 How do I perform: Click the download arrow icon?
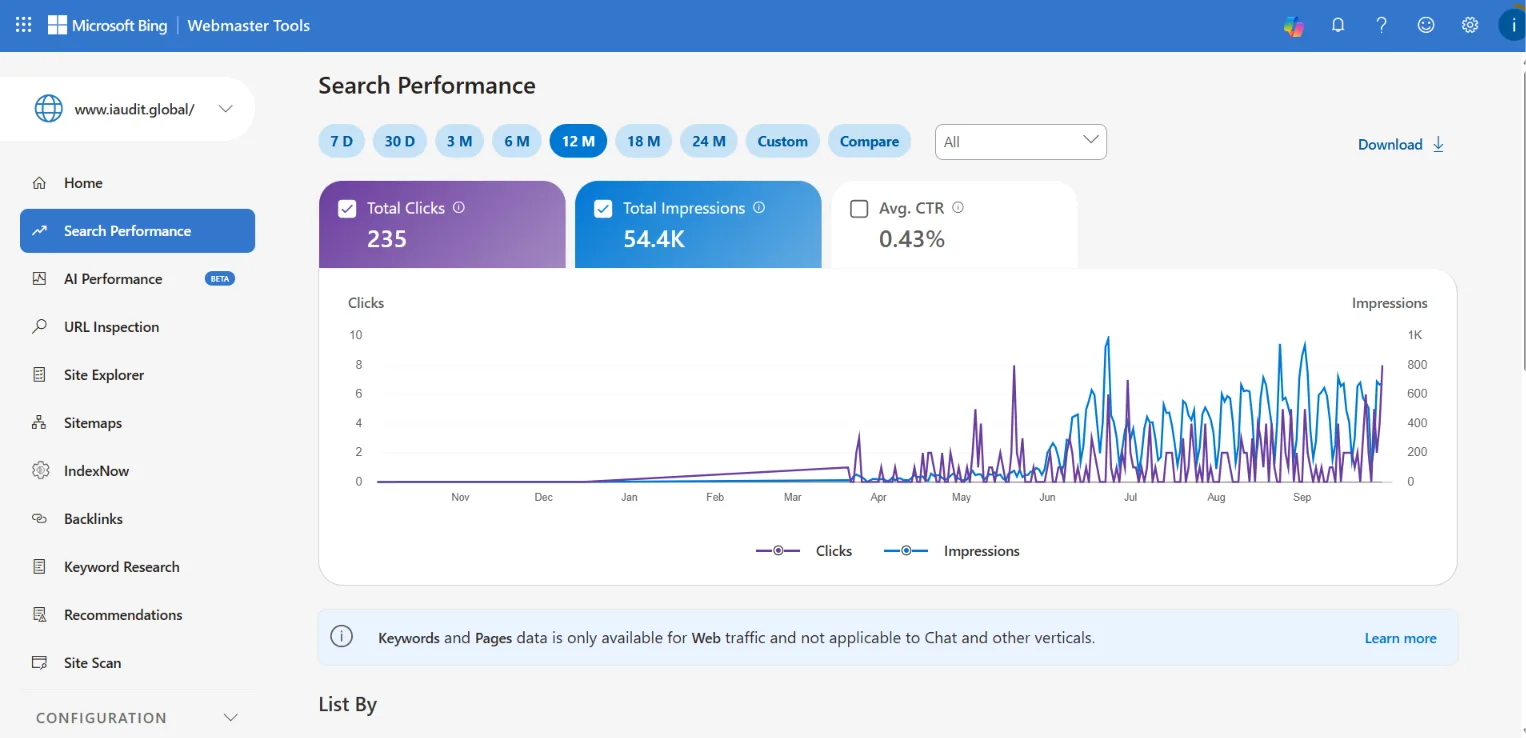(x=1438, y=144)
